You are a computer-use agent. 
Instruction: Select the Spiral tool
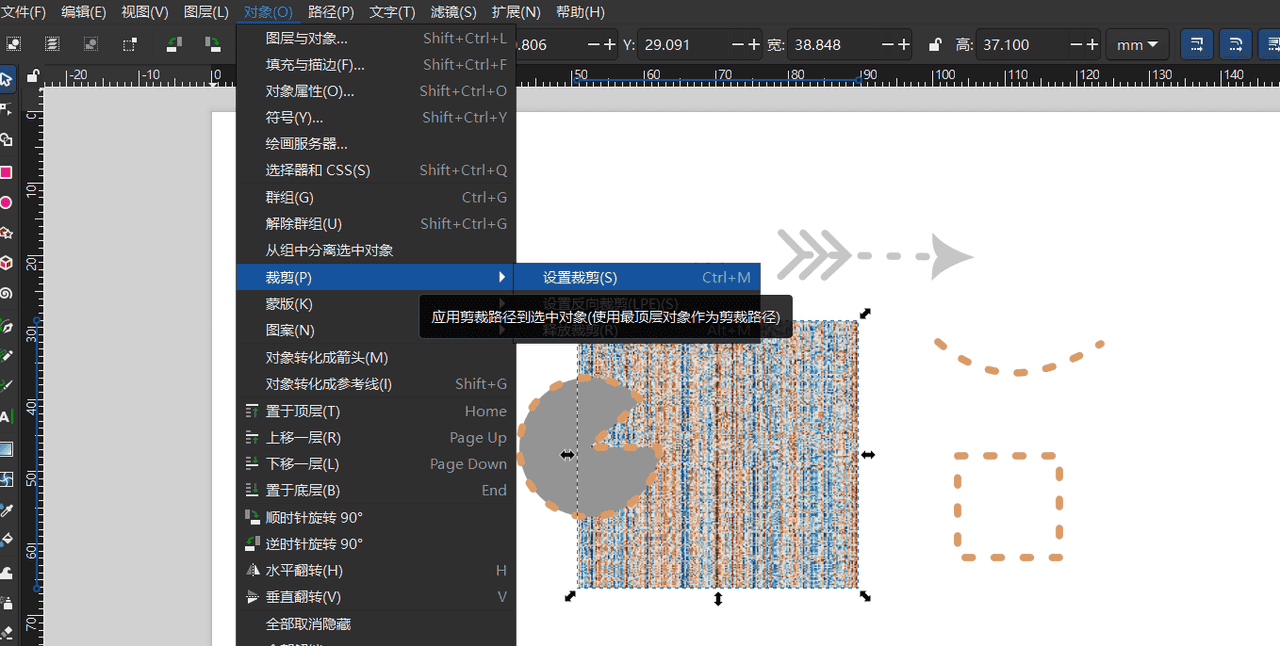pyautogui.click(x=6, y=294)
